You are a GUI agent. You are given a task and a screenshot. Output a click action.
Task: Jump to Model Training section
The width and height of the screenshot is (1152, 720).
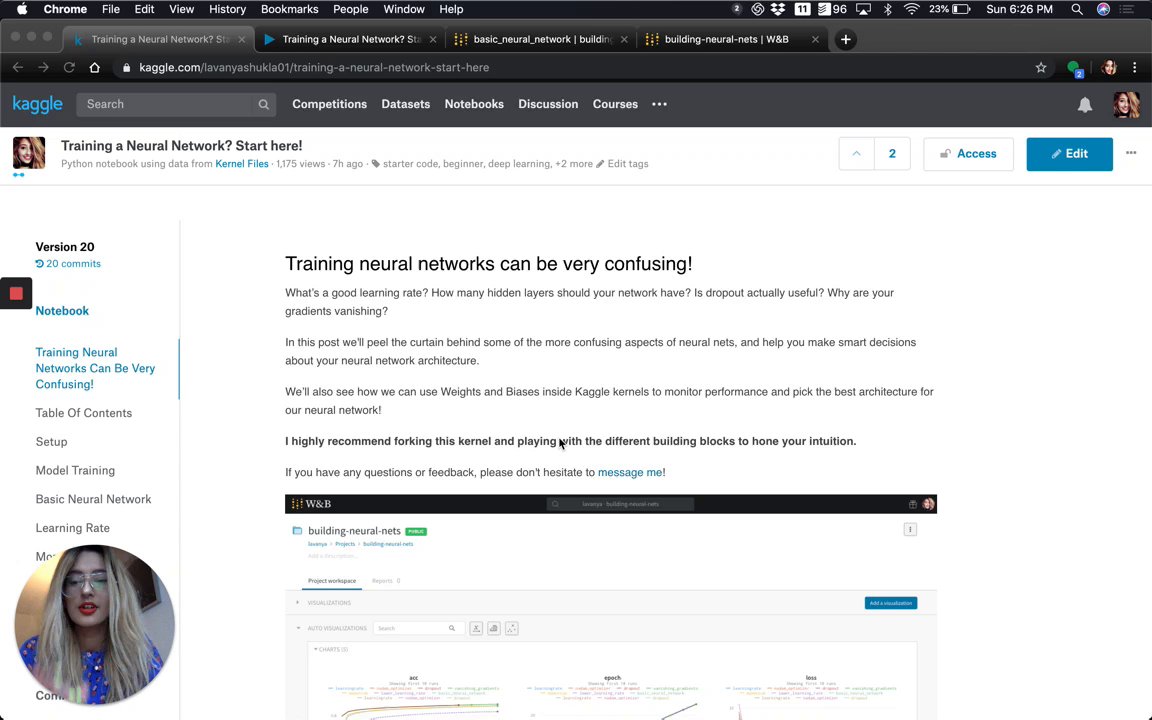75,470
